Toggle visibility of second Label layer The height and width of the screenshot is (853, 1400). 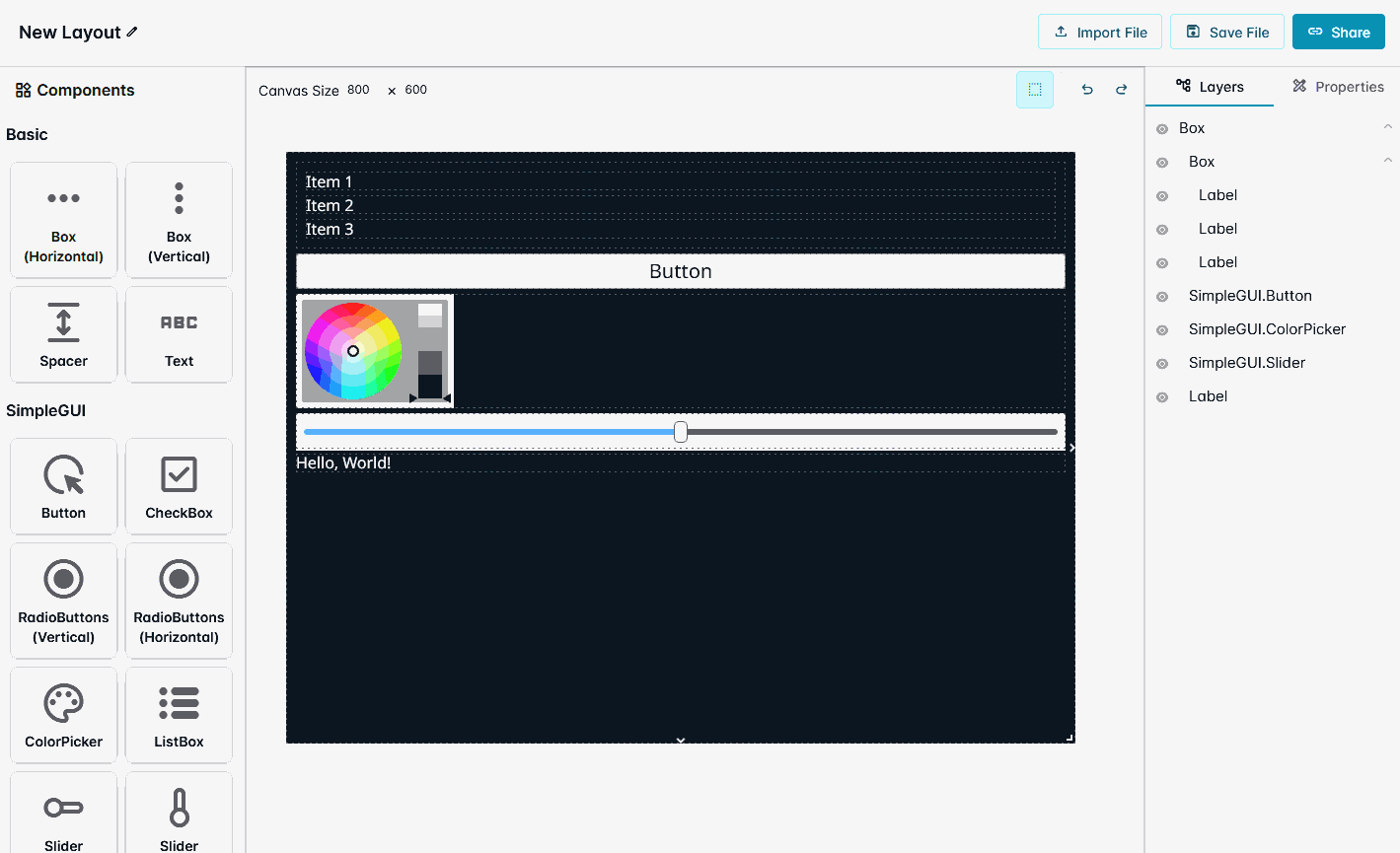coord(1162,230)
